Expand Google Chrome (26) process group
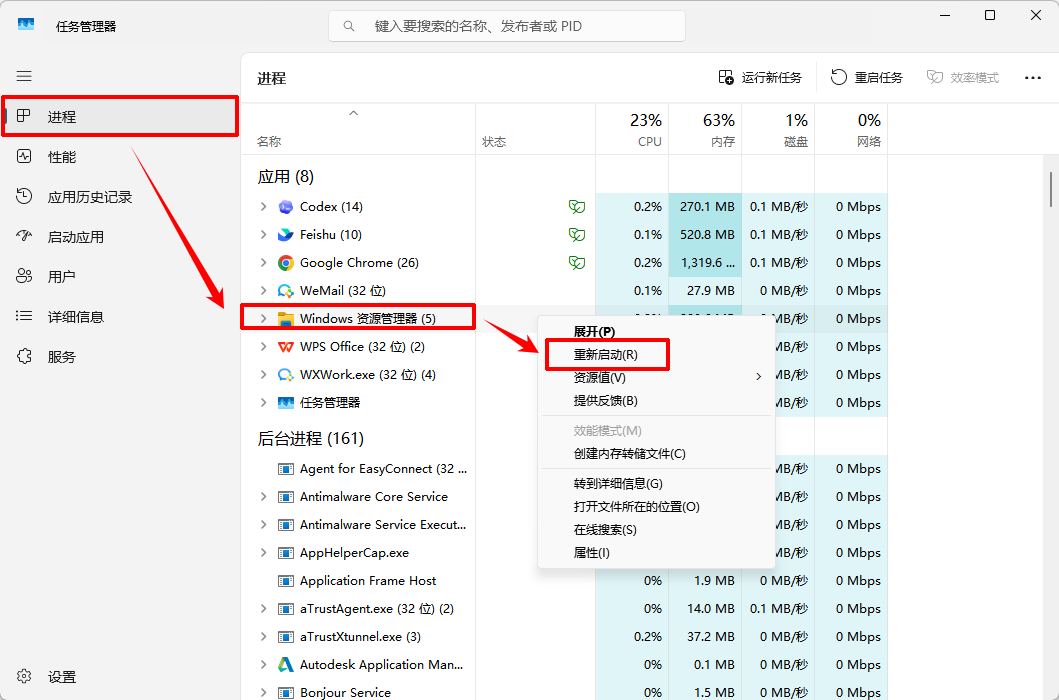Viewport: 1059px width, 700px height. [263, 263]
